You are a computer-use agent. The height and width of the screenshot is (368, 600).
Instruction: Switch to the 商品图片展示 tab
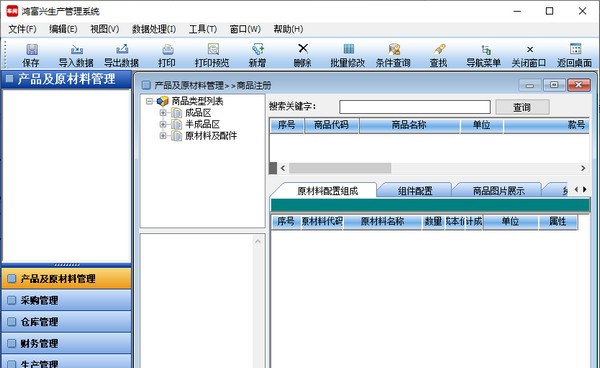498,191
